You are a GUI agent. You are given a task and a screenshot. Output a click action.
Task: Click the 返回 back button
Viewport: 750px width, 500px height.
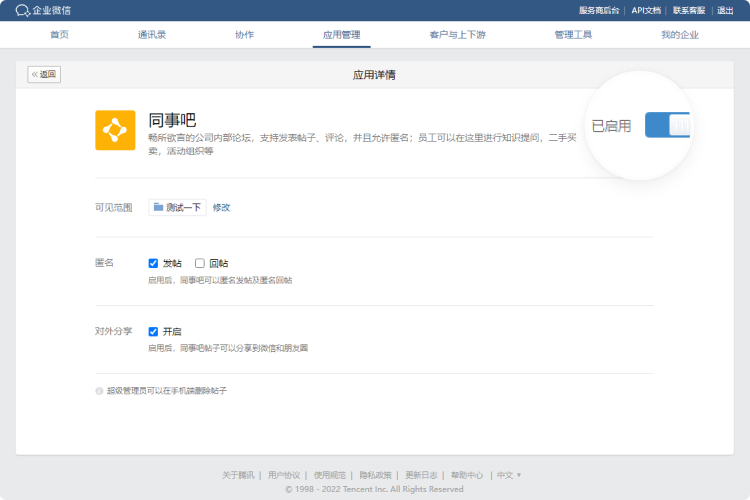click(x=44, y=74)
